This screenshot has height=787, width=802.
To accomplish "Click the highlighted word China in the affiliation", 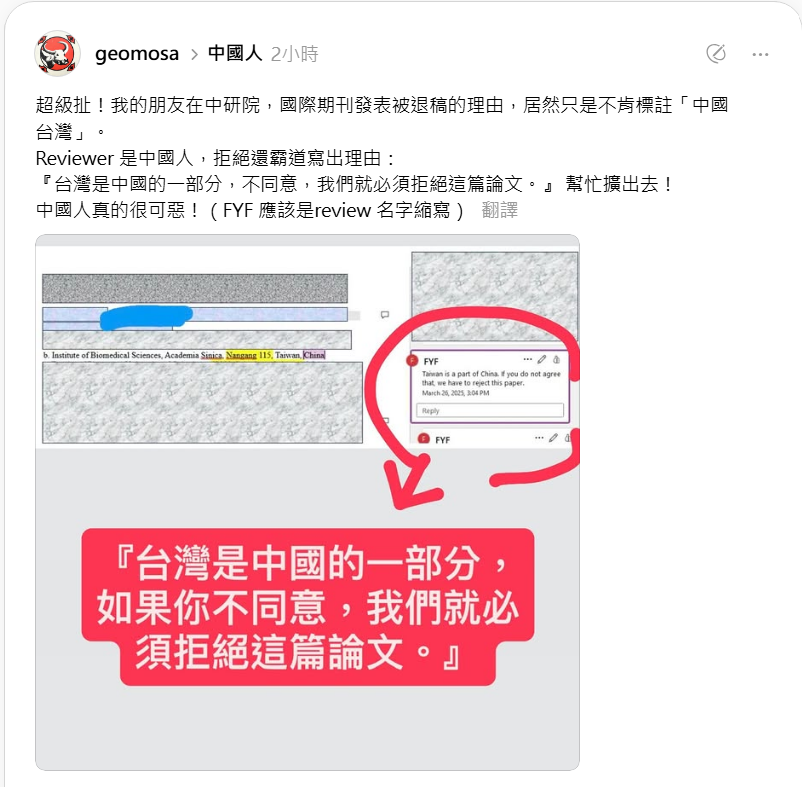I will 314,355.
